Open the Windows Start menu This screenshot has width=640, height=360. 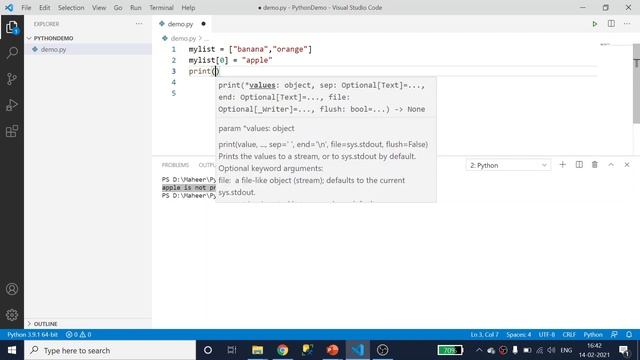click(x=12, y=350)
